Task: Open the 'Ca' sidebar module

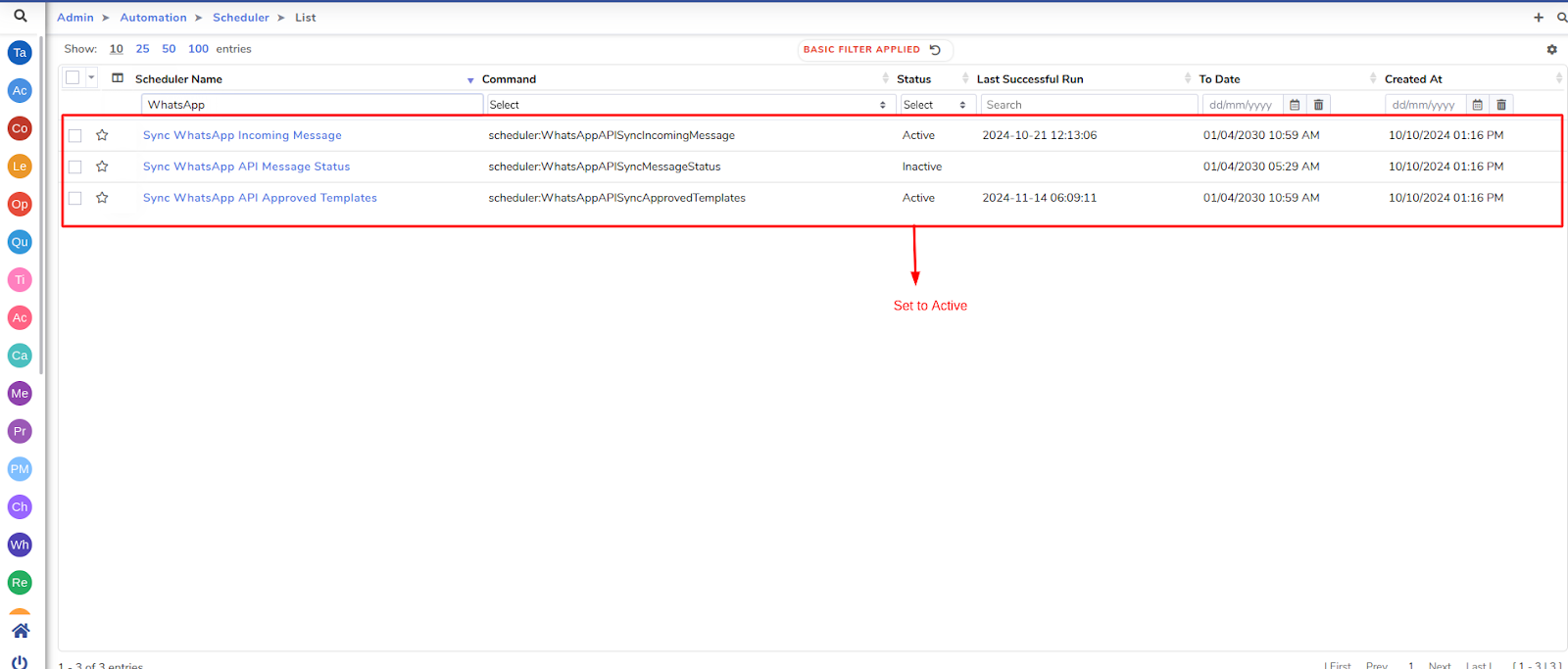Action: [20, 356]
